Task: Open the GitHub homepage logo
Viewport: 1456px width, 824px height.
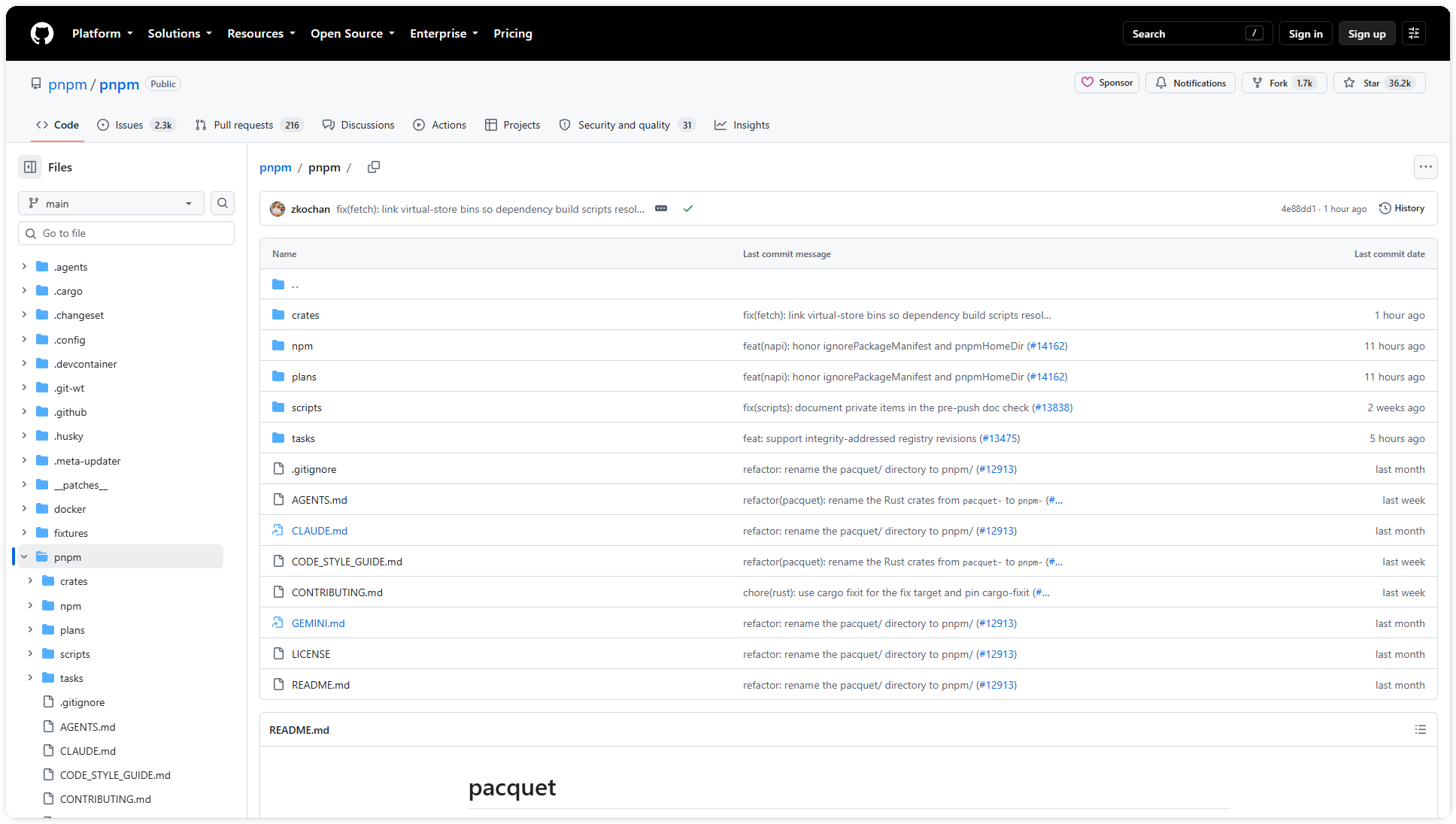Action: tap(42, 33)
